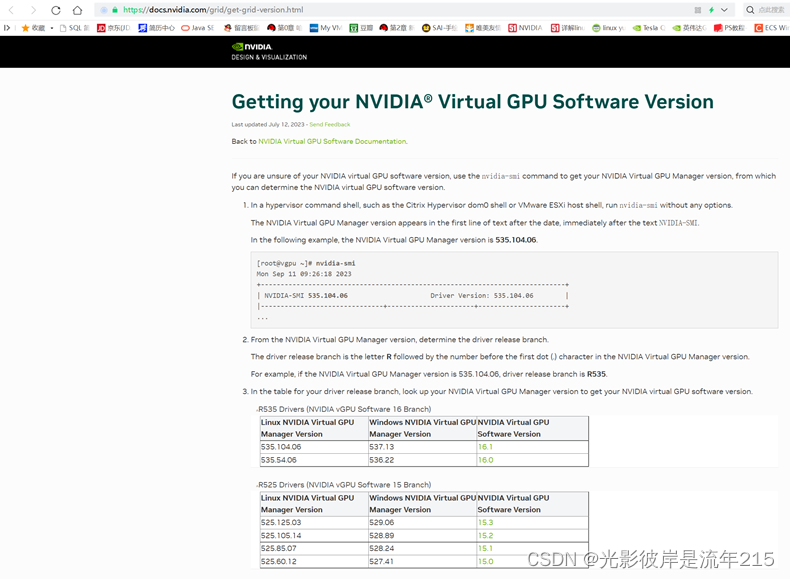The height and width of the screenshot is (579, 790).
Task: Click the docs.nvidia.com address bar URL
Action: pyautogui.click(x=213, y=10)
